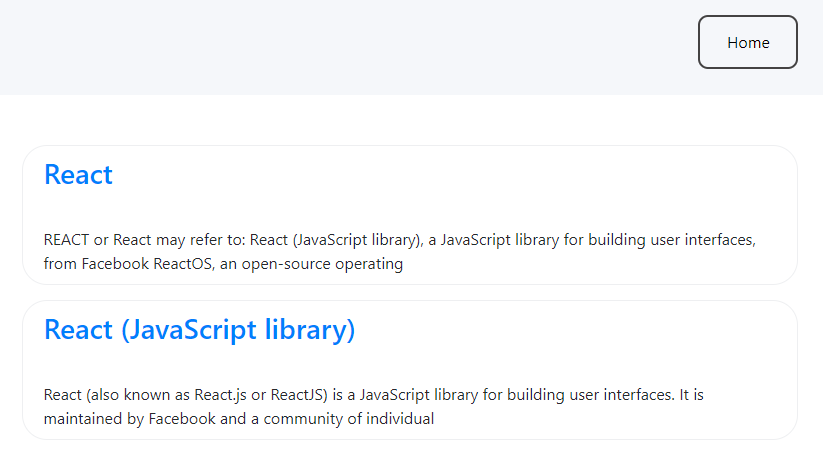The width and height of the screenshot is (823, 452).
Task: Click blank space beside React (JavaScript library) title
Action: tap(572, 330)
